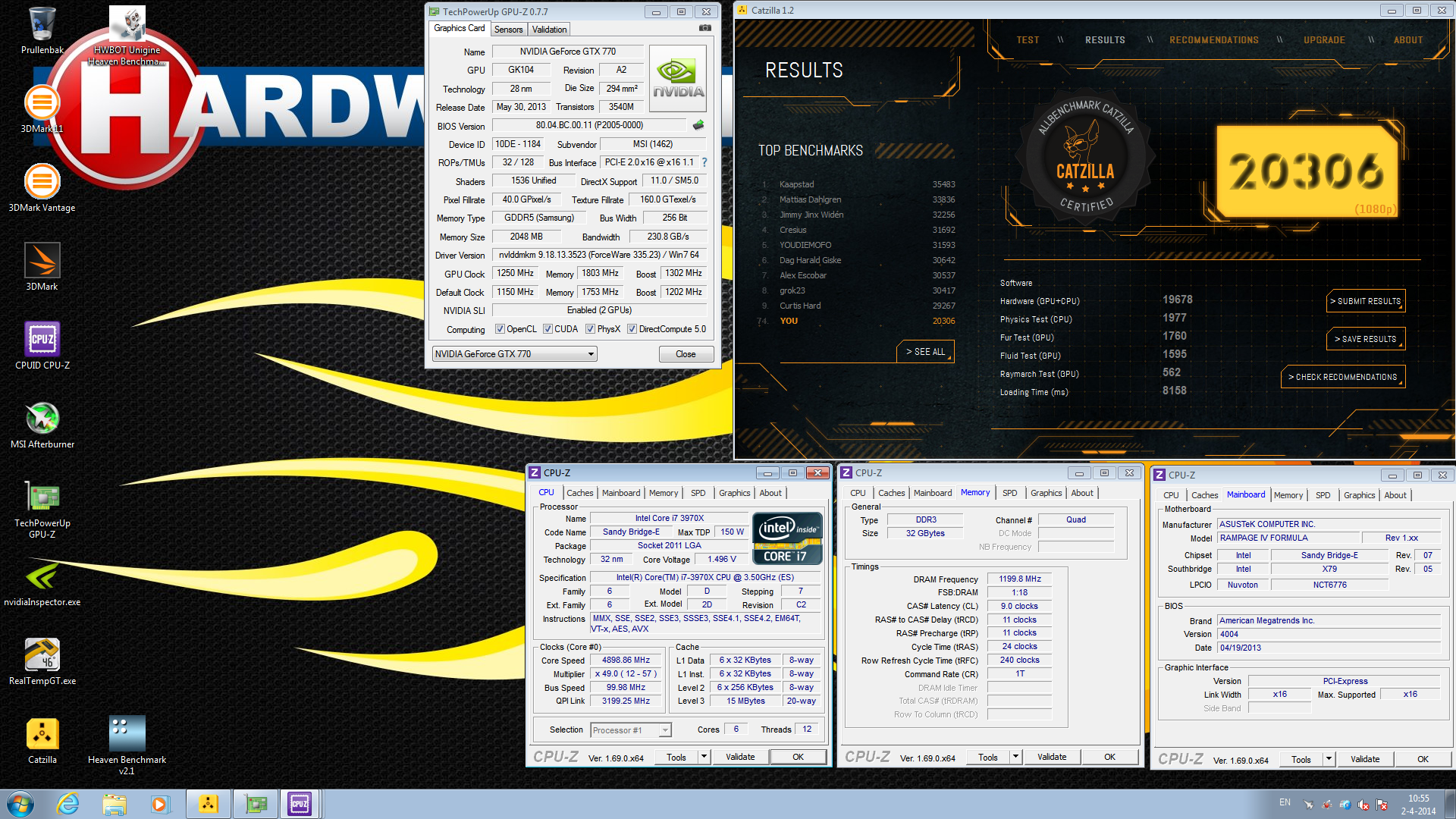Image resolution: width=1456 pixels, height=819 pixels.
Task: Open RECOMMENDATIONS menu in Catzilla
Action: point(1213,40)
